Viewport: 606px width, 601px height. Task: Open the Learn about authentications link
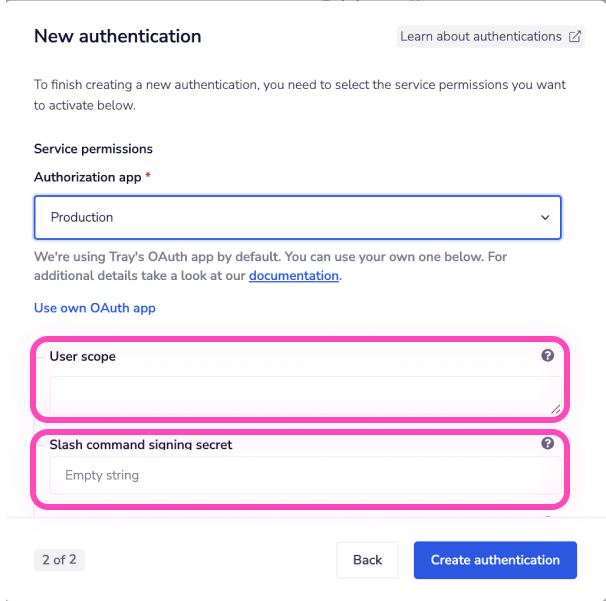tap(481, 37)
